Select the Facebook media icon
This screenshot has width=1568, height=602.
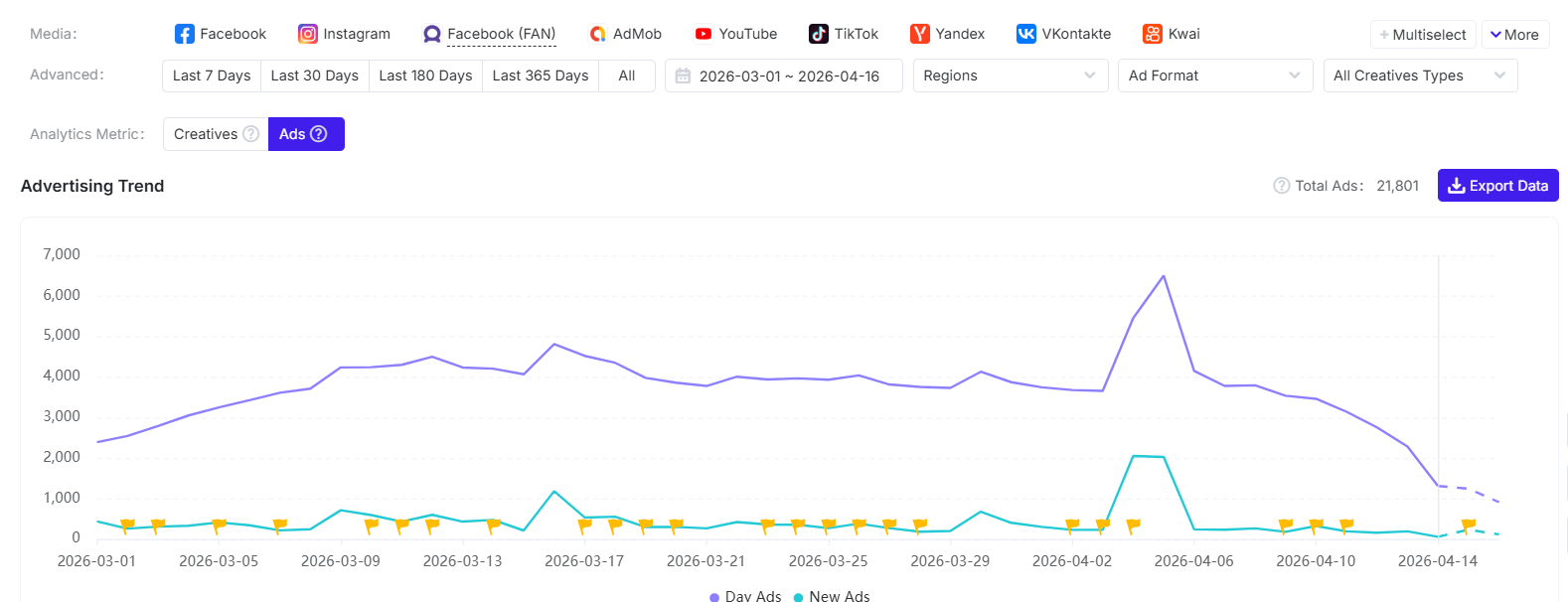click(185, 34)
